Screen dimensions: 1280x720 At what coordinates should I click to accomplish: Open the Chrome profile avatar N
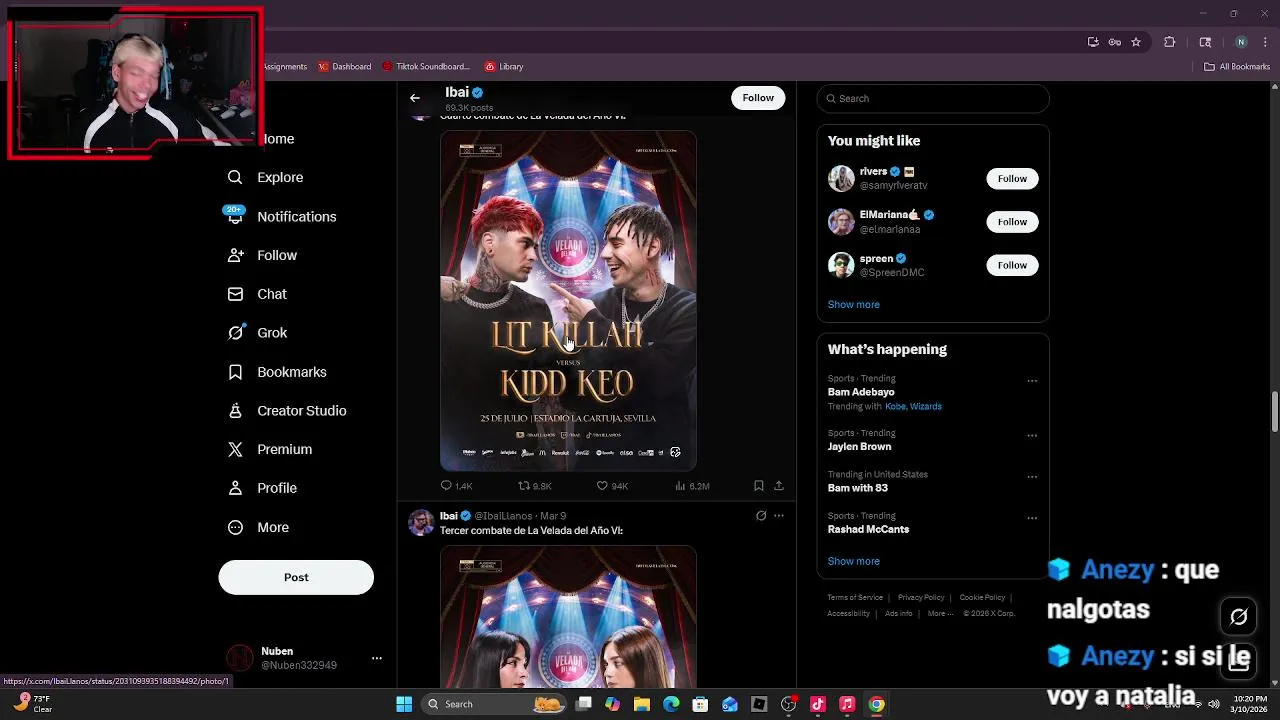[x=1241, y=42]
